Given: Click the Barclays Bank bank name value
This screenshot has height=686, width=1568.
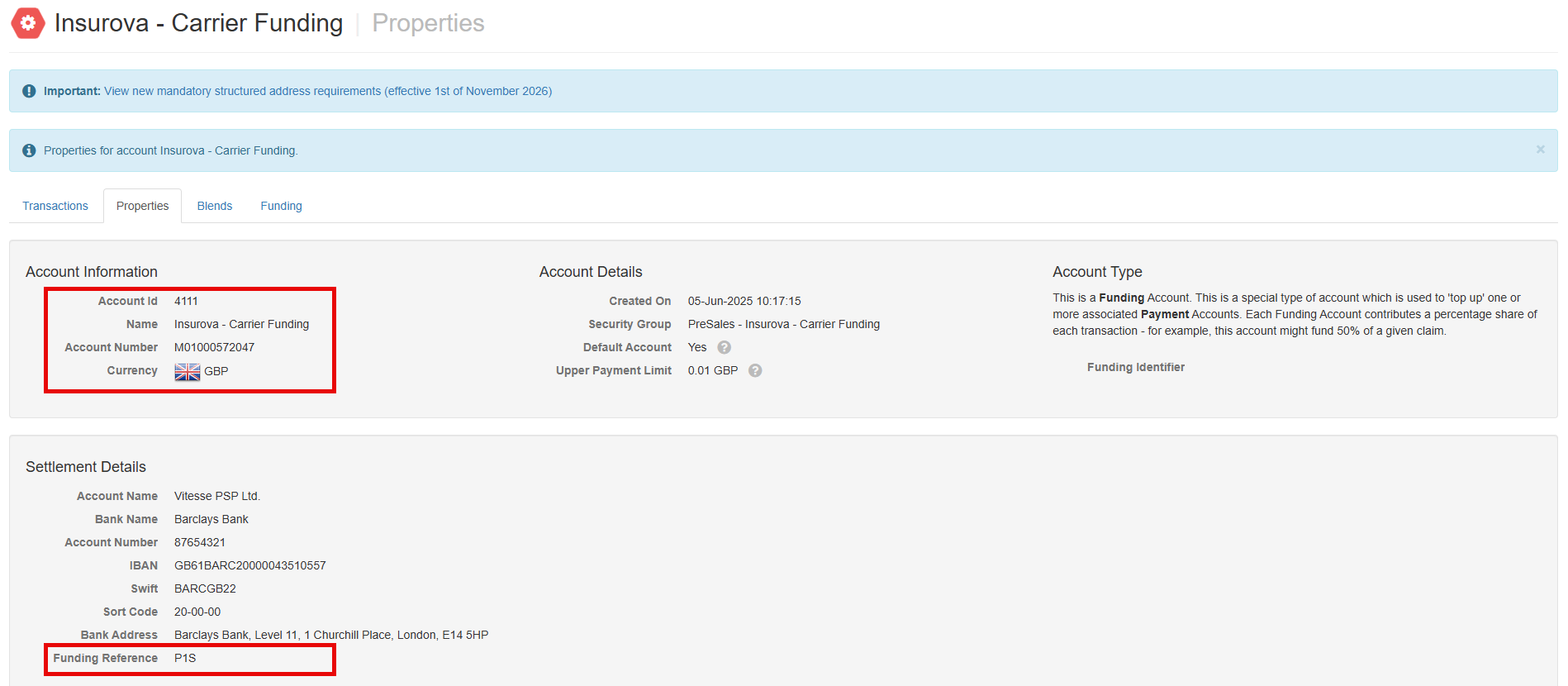Looking at the screenshot, I should 211,519.
